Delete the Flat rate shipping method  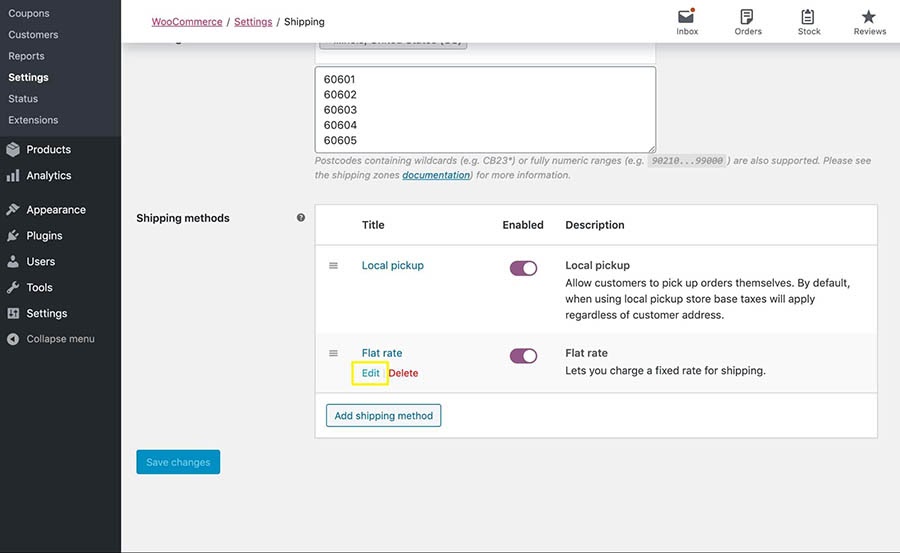click(x=403, y=373)
